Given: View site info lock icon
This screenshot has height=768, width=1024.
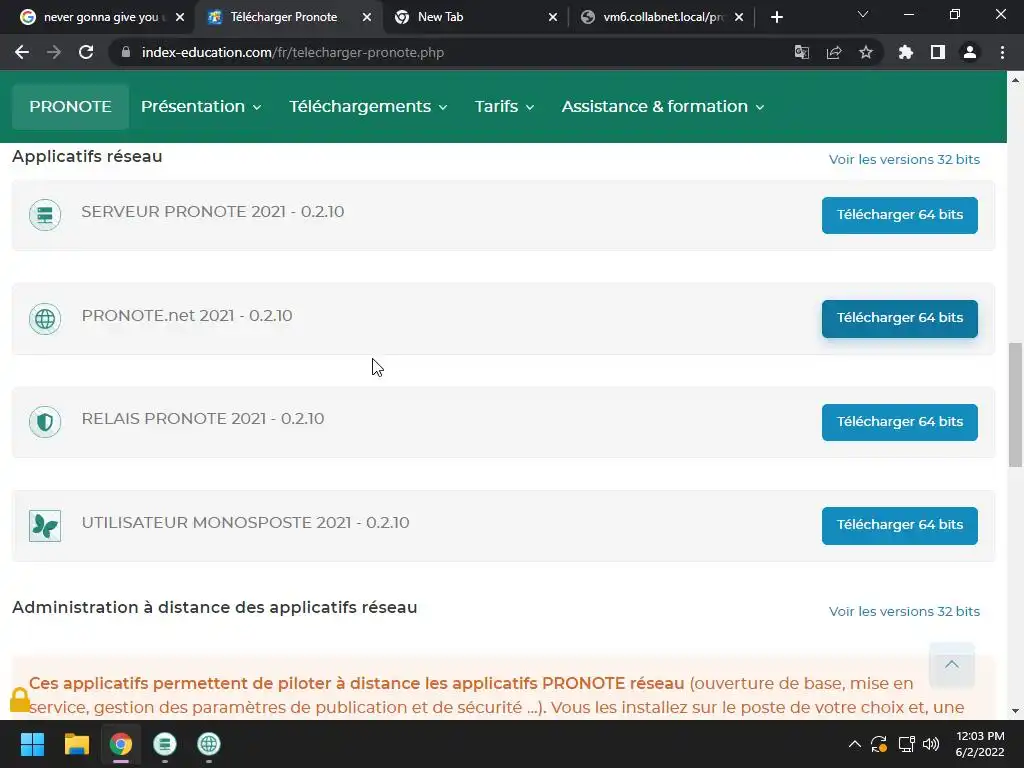Looking at the screenshot, I should pos(126,52).
